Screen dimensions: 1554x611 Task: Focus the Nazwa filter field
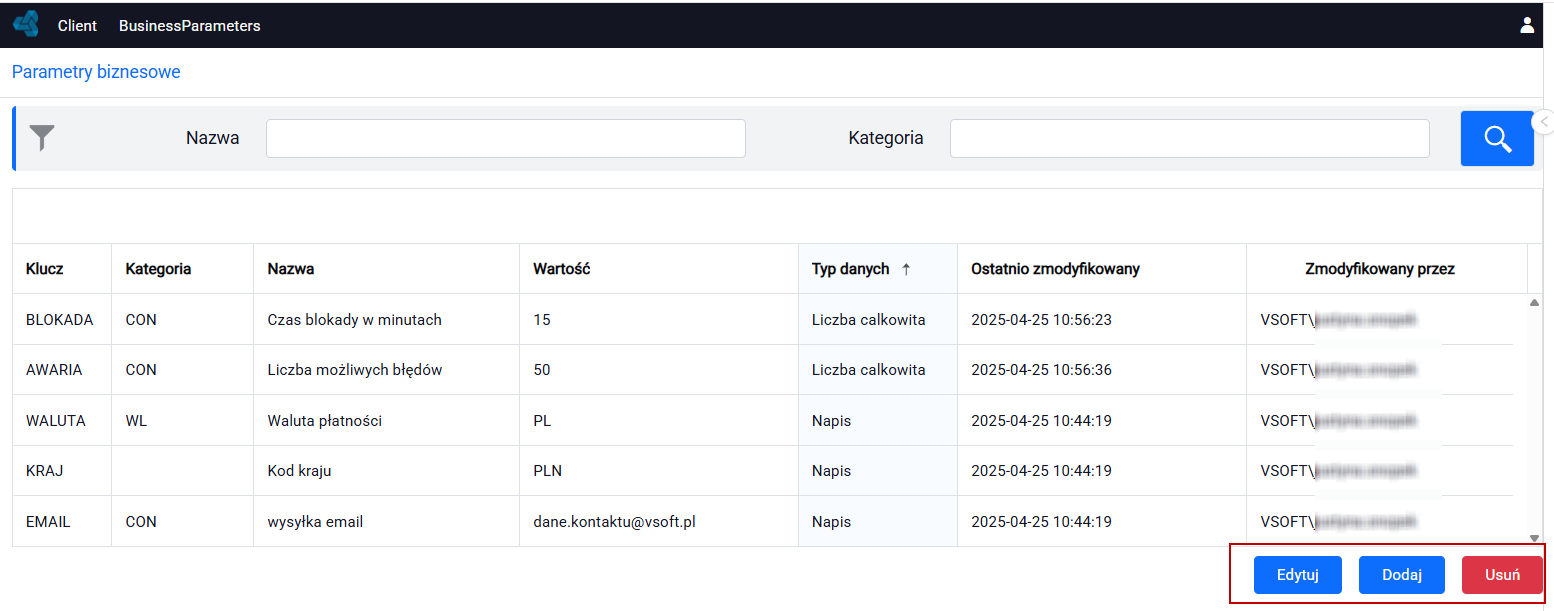(506, 138)
